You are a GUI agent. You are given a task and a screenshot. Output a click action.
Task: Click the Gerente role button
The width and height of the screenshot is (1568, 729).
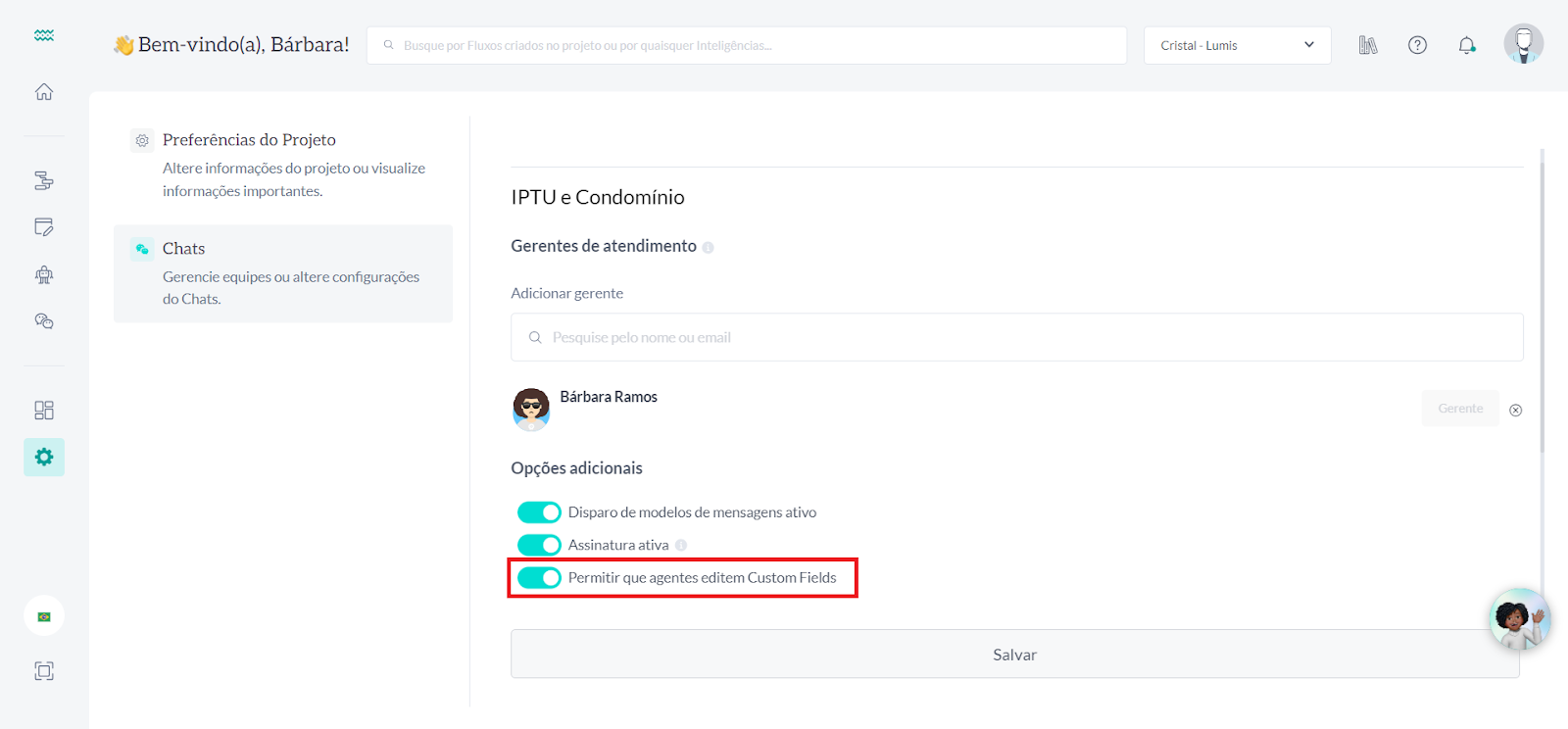pos(1459,409)
